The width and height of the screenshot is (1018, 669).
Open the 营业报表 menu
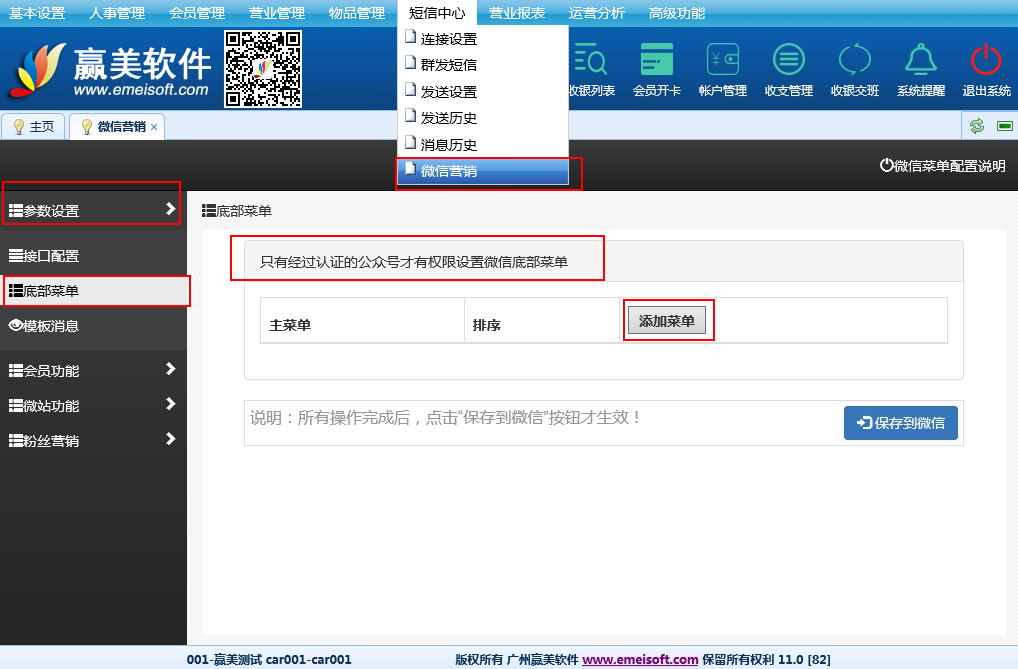(x=517, y=13)
